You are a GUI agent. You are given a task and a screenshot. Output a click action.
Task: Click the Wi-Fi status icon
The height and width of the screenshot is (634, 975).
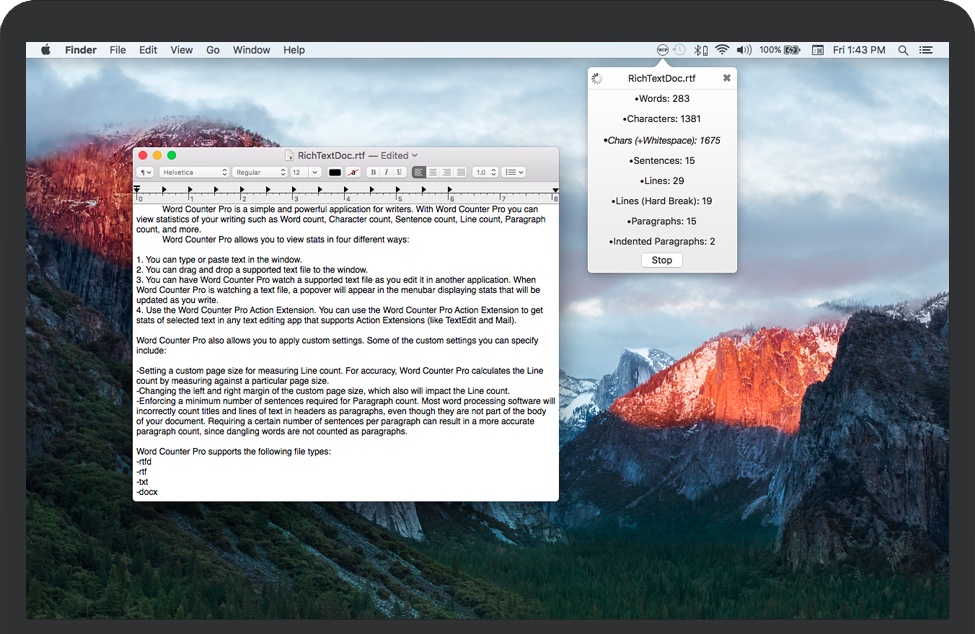coord(721,50)
